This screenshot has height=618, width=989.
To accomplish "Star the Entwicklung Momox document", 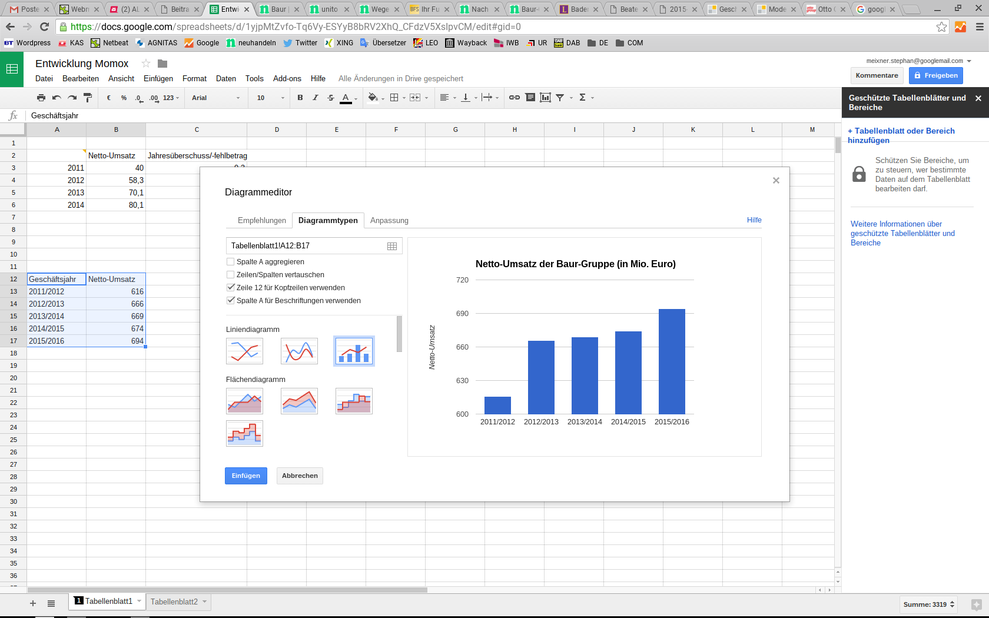I will tap(146, 63).
